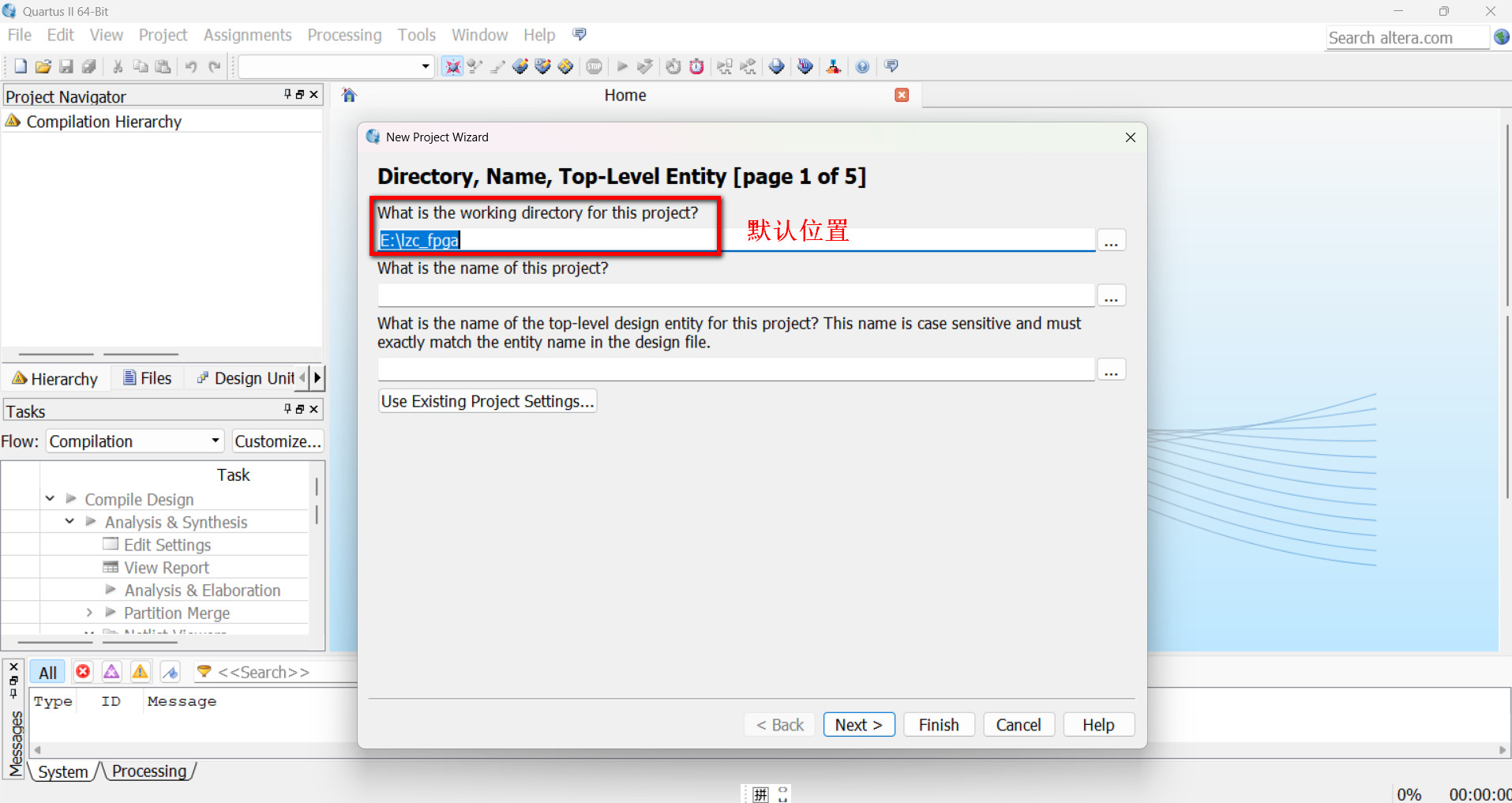This screenshot has height=803, width=1512.
Task: Click Use Existing Project Settings button
Action: pos(487,401)
